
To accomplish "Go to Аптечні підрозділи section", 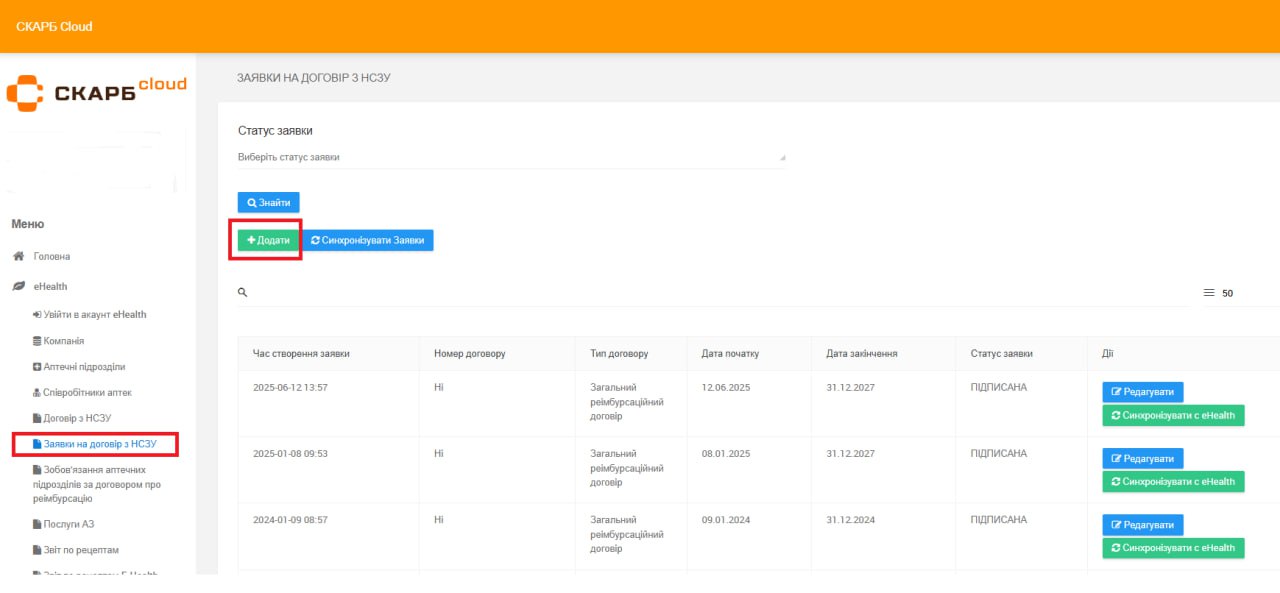I will (x=84, y=367).
